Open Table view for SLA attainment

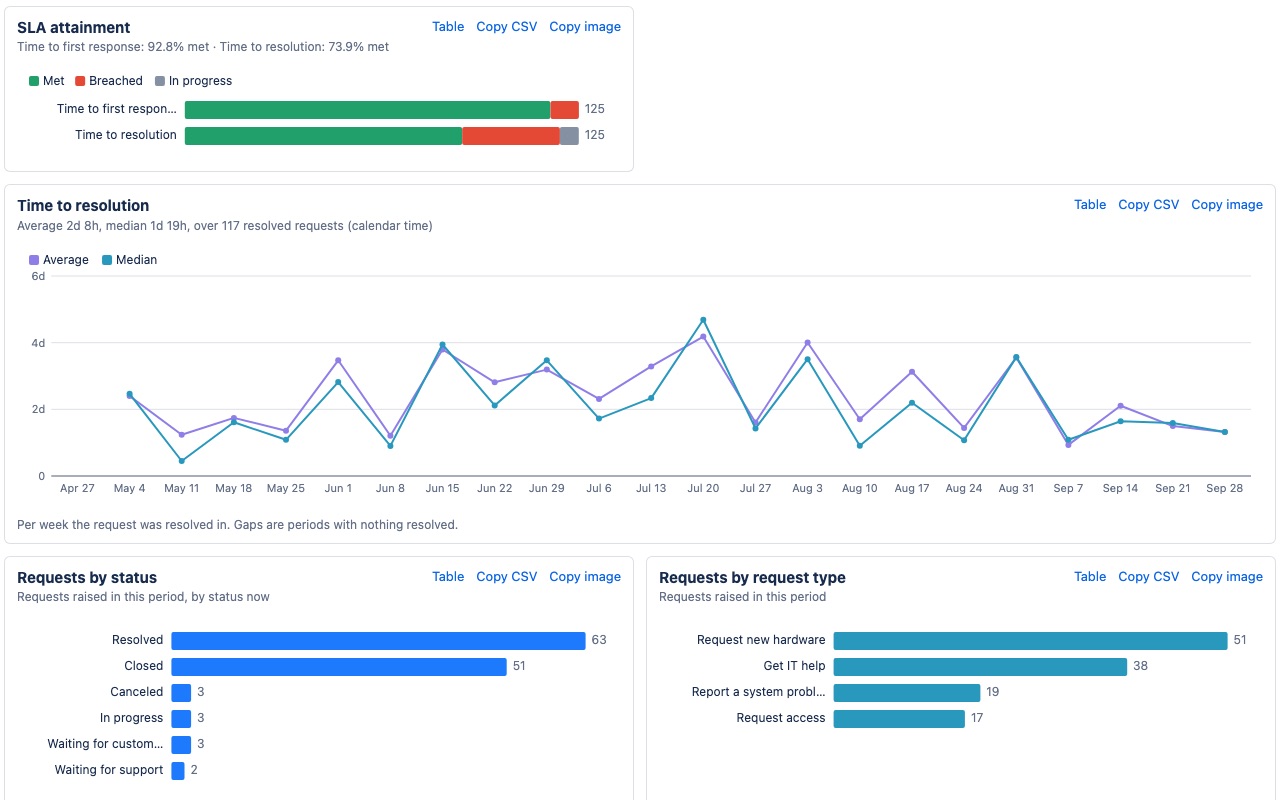[448, 27]
